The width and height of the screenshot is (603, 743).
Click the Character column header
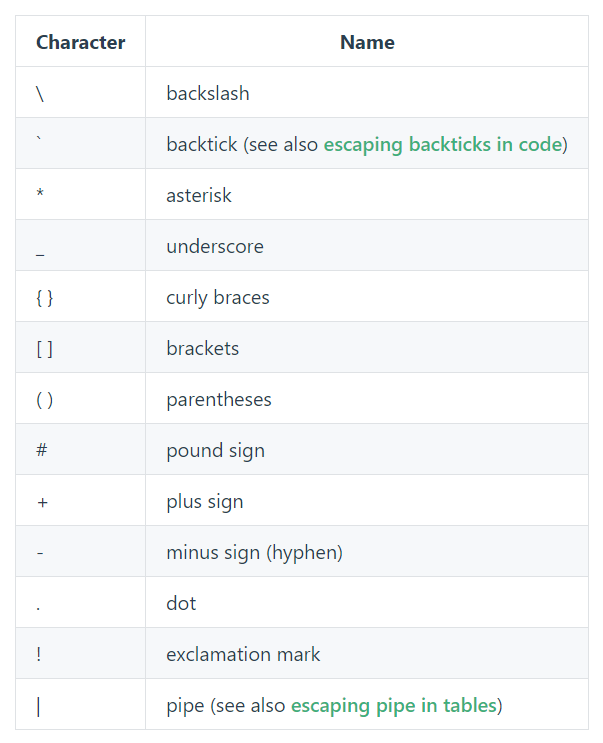[x=81, y=42]
